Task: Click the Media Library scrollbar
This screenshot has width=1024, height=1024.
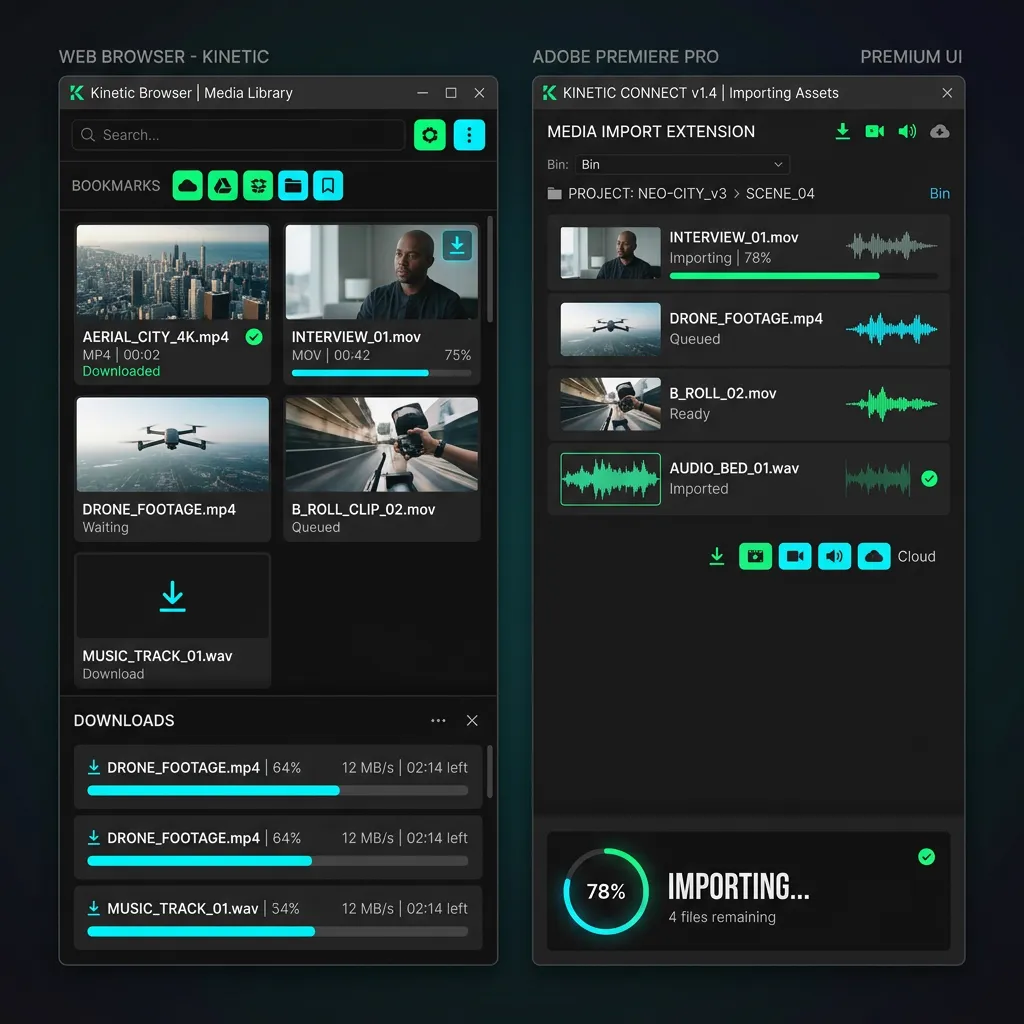Action: tap(490, 270)
